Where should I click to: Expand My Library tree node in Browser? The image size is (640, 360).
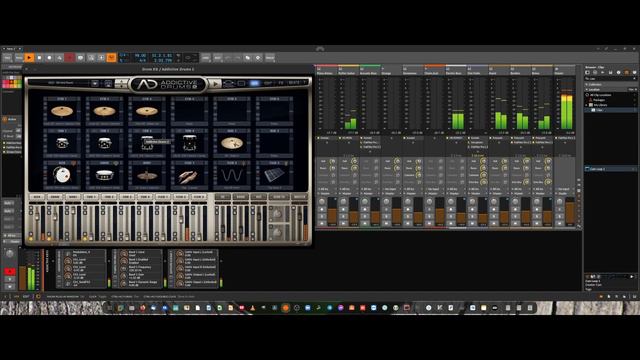(587, 105)
